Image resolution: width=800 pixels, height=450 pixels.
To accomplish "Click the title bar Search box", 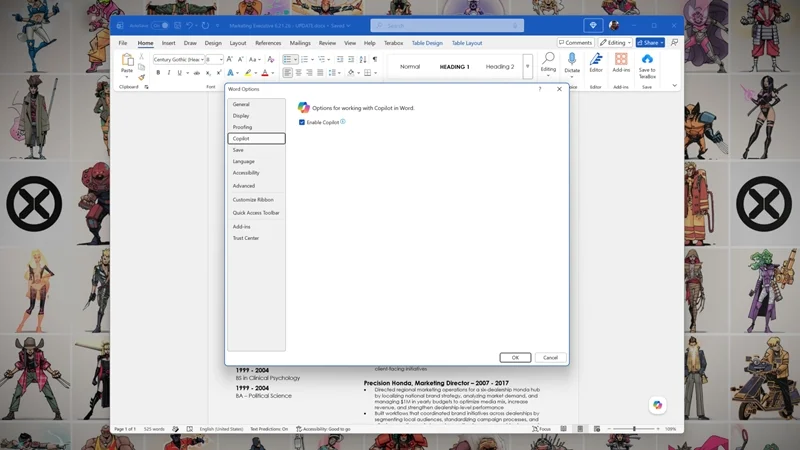I will pyautogui.click(x=447, y=26).
